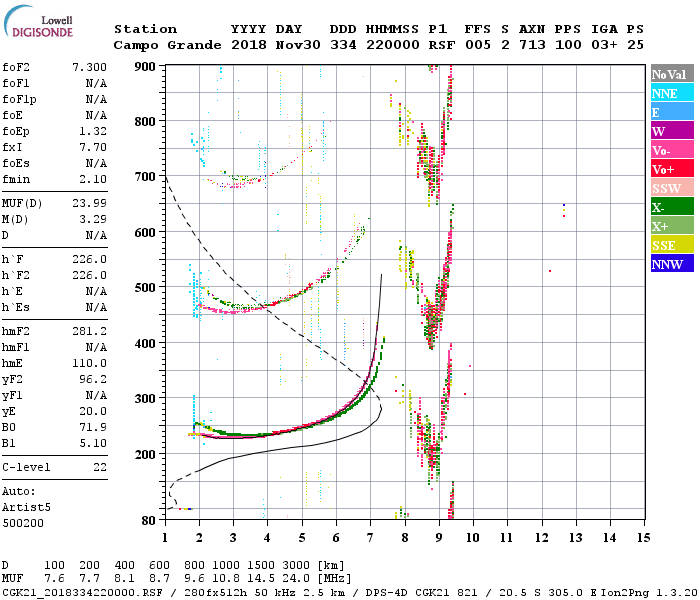The width and height of the screenshot is (700, 600).
Task: Select the SSW legend swatch
Action: point(672,188)
